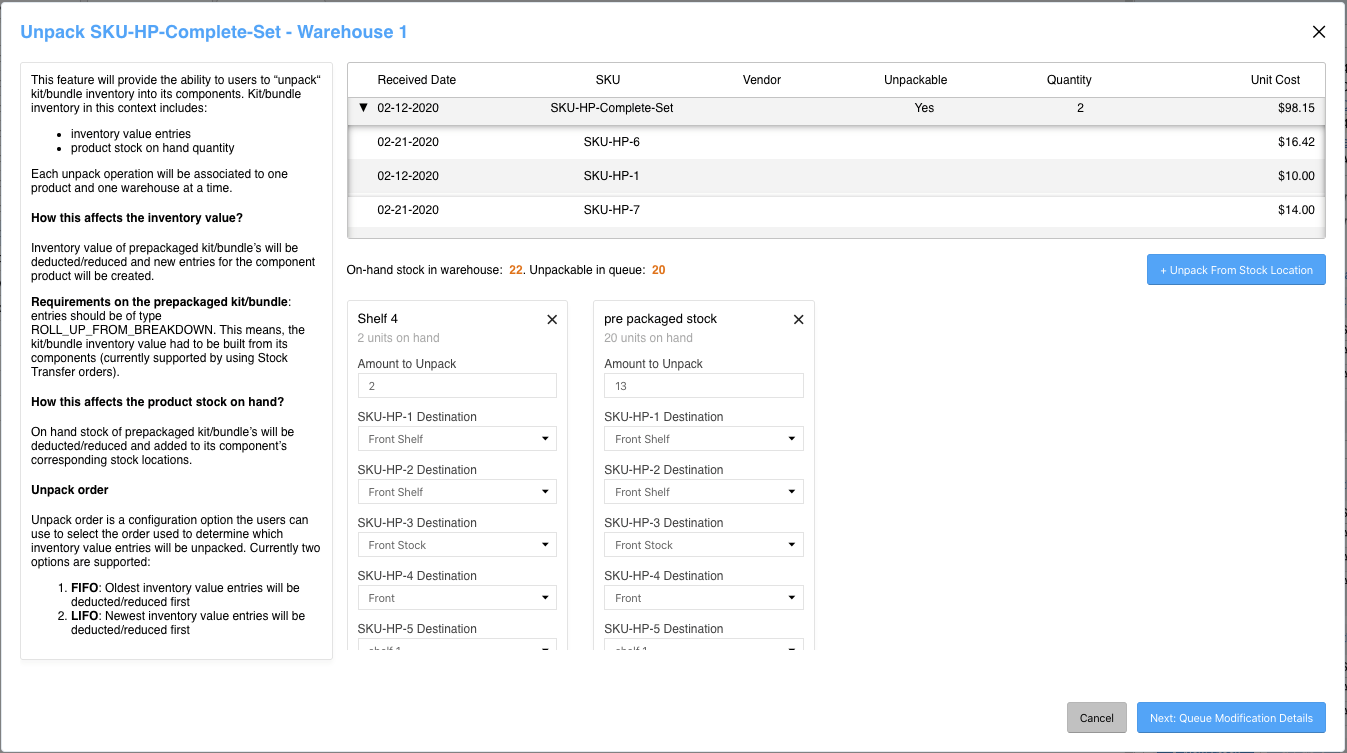This screenshot has width=1347, height=753.
Task: Click the Unpack From Stock Location button
Action: [1236, 270]
